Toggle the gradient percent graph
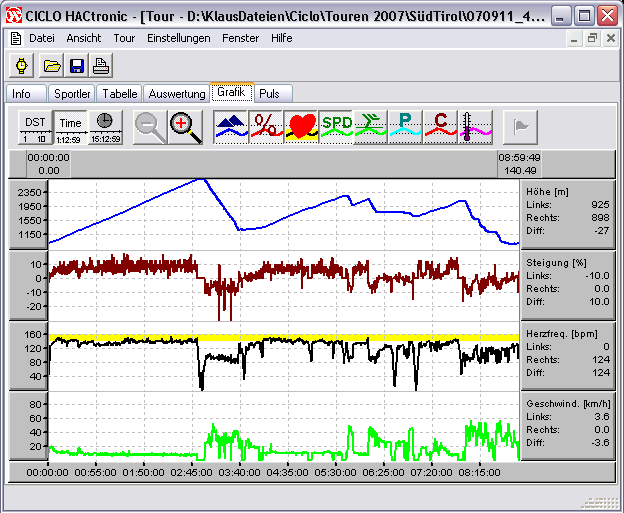The image size is (624, 513). [x=266, y=128]
